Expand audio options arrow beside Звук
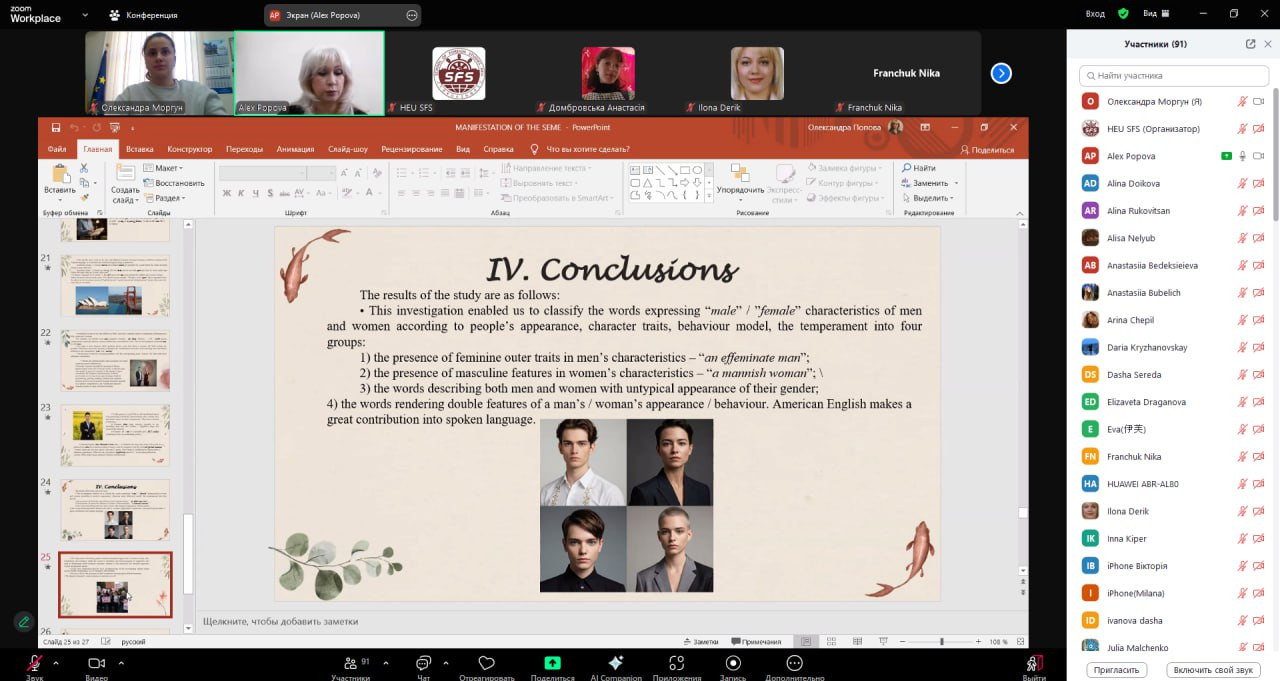This screenshot has height=681, width=1280. (56, 663)
